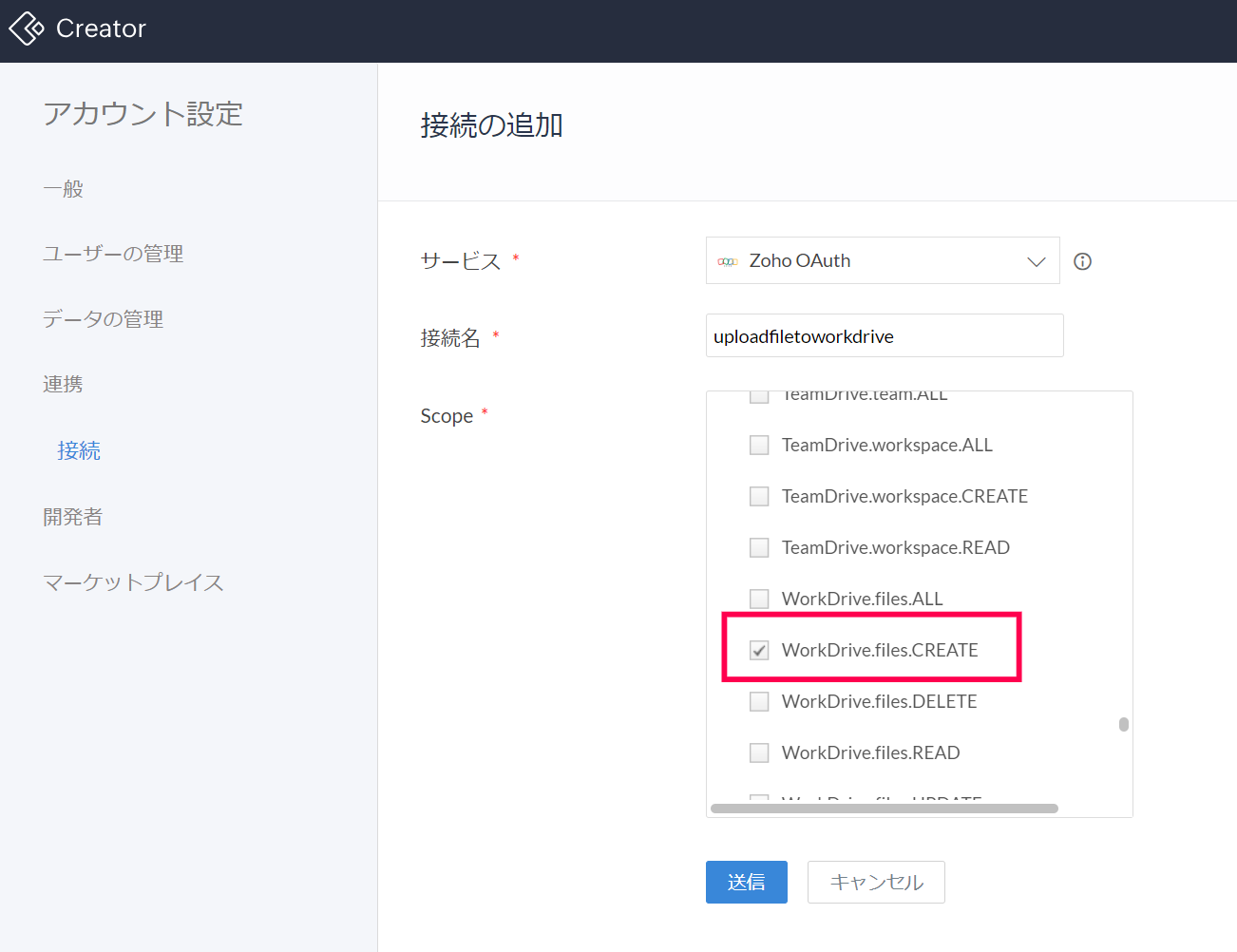Screen dimensions: 1237x952
Task: Select TeamDrive.workspace.ALL checkbox
Action: pos(759,446)
